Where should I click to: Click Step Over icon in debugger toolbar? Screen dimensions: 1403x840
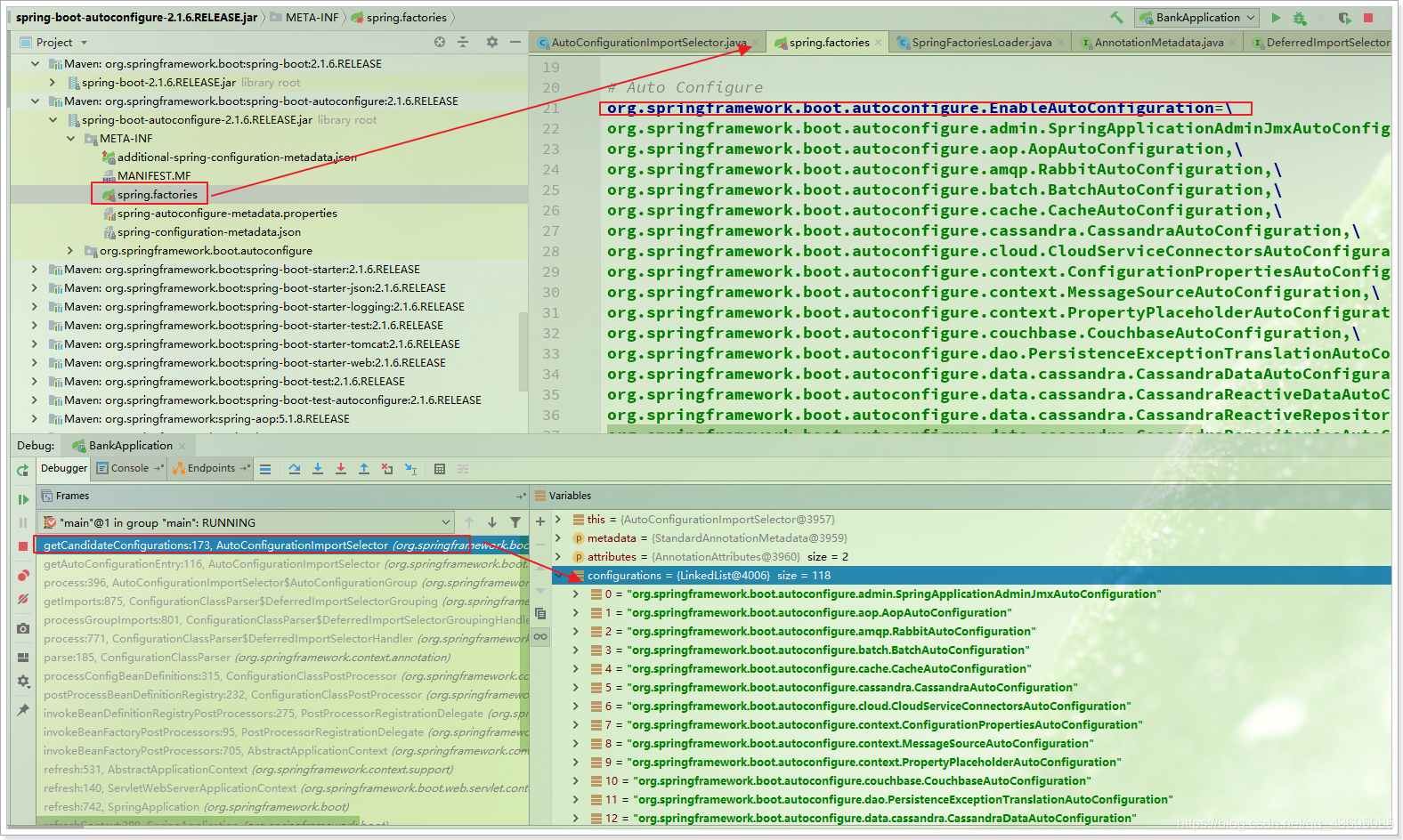[295, 469]
